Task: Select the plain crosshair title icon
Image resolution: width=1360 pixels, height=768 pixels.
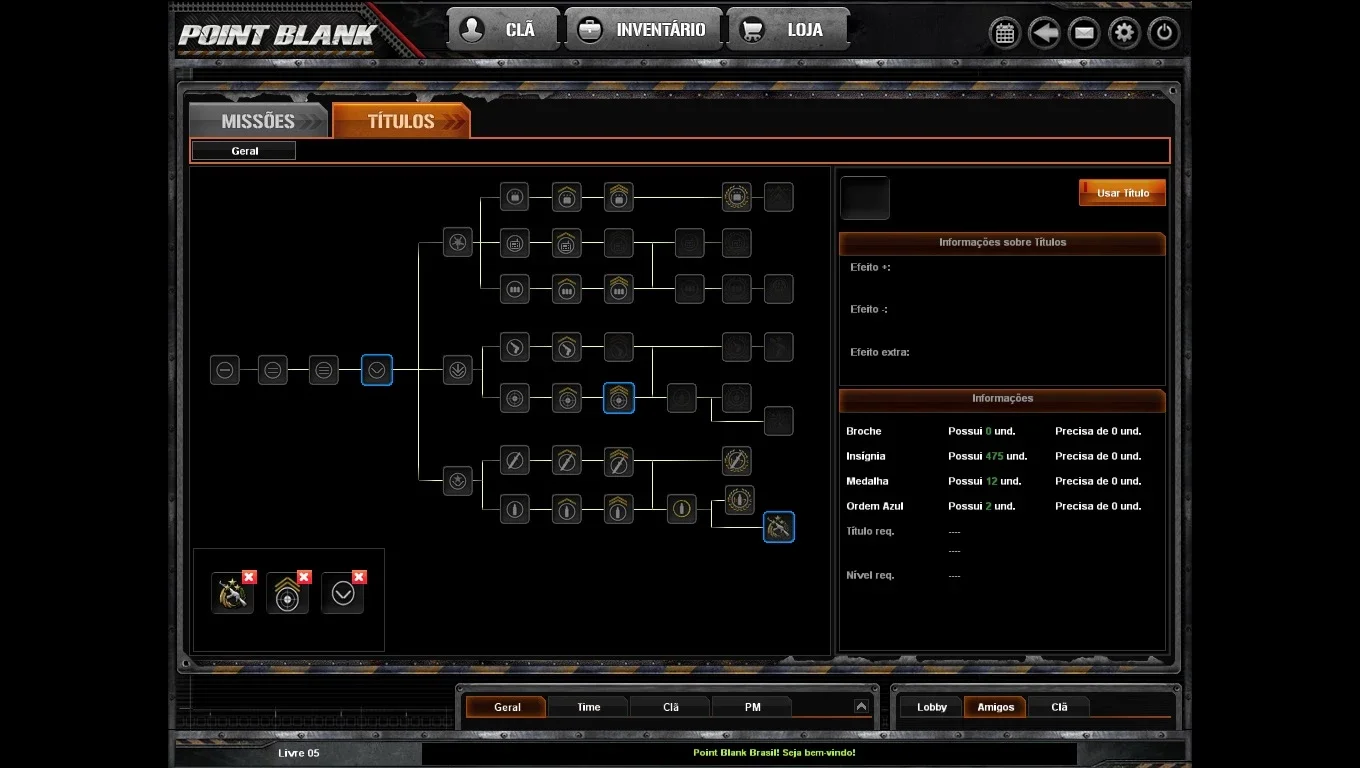Action: click(x=514, y=398)
